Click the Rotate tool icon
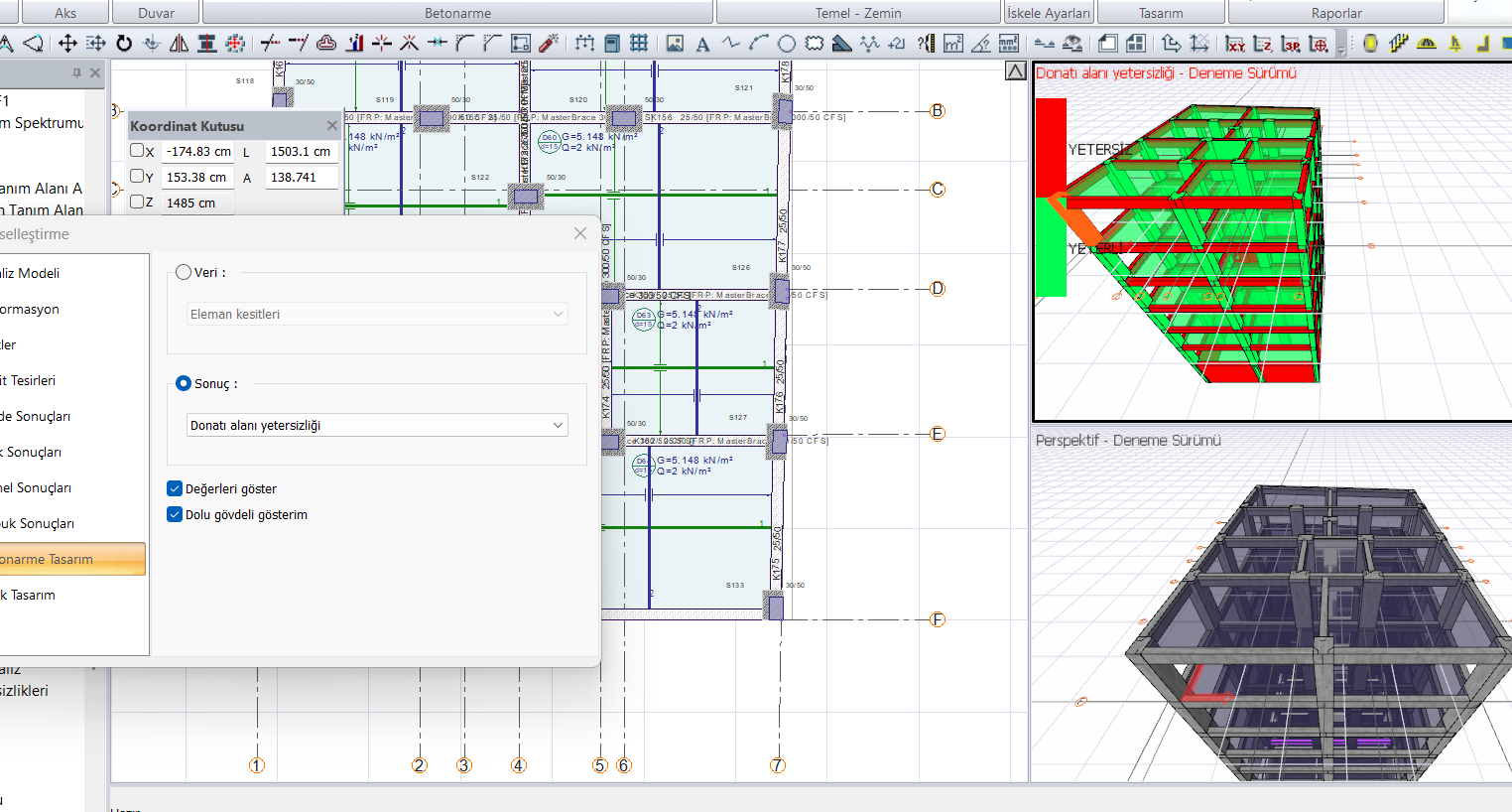This screenshot has width=1512, height=812. tap(124, 44)
